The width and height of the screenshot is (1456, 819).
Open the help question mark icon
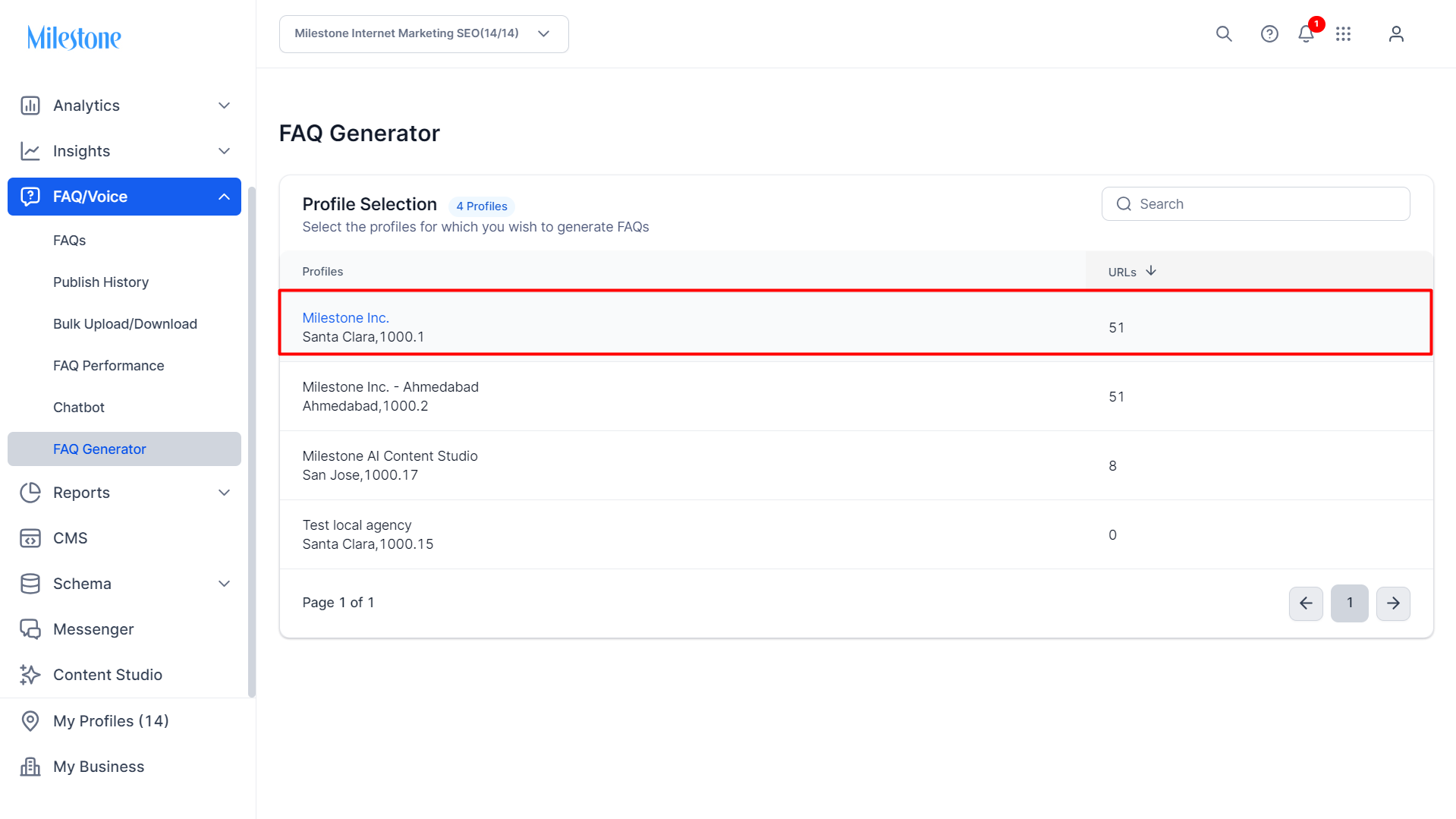coord(1269,34)
